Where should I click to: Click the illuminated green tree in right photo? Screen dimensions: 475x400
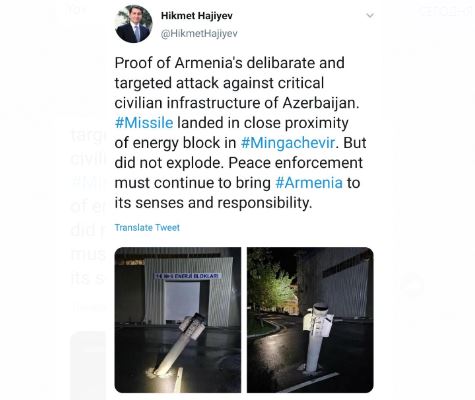coord(270,283)
